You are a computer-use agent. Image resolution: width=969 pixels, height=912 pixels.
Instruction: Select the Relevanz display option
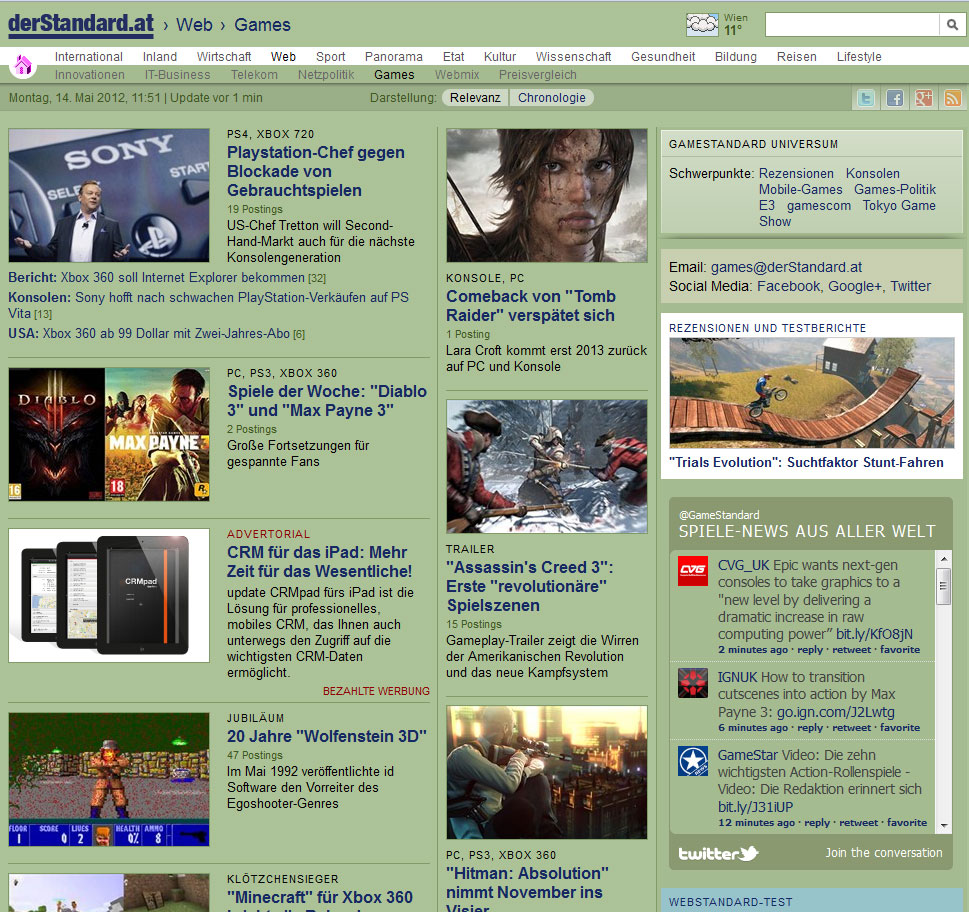[475, 98]
